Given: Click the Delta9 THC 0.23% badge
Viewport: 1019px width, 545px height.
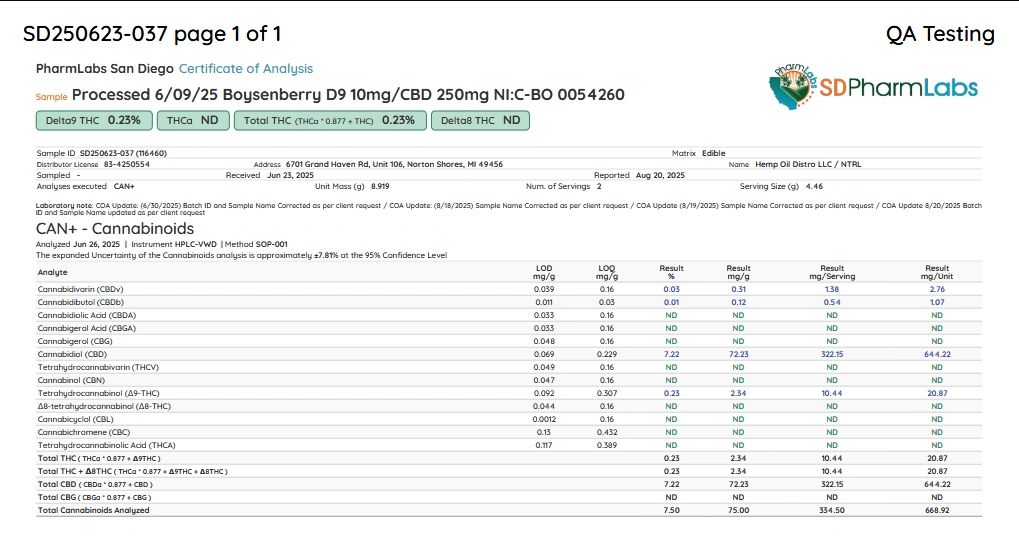Looking at the screenshot, I should click(x=94, y=120).
